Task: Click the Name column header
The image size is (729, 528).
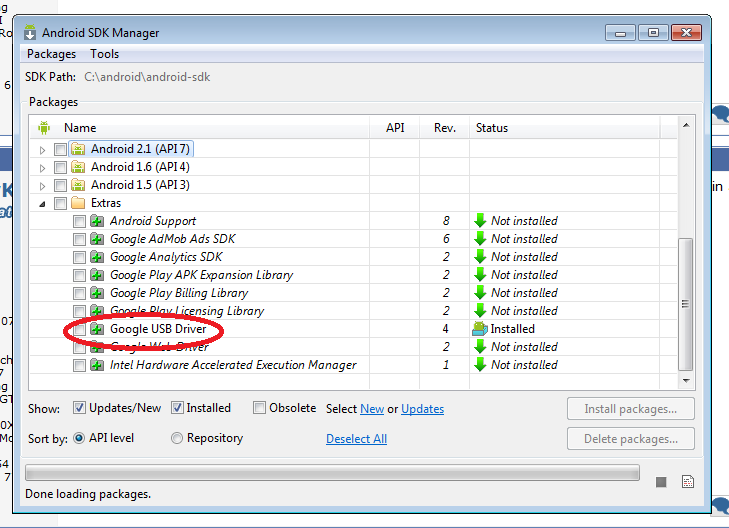Action: 200,127
